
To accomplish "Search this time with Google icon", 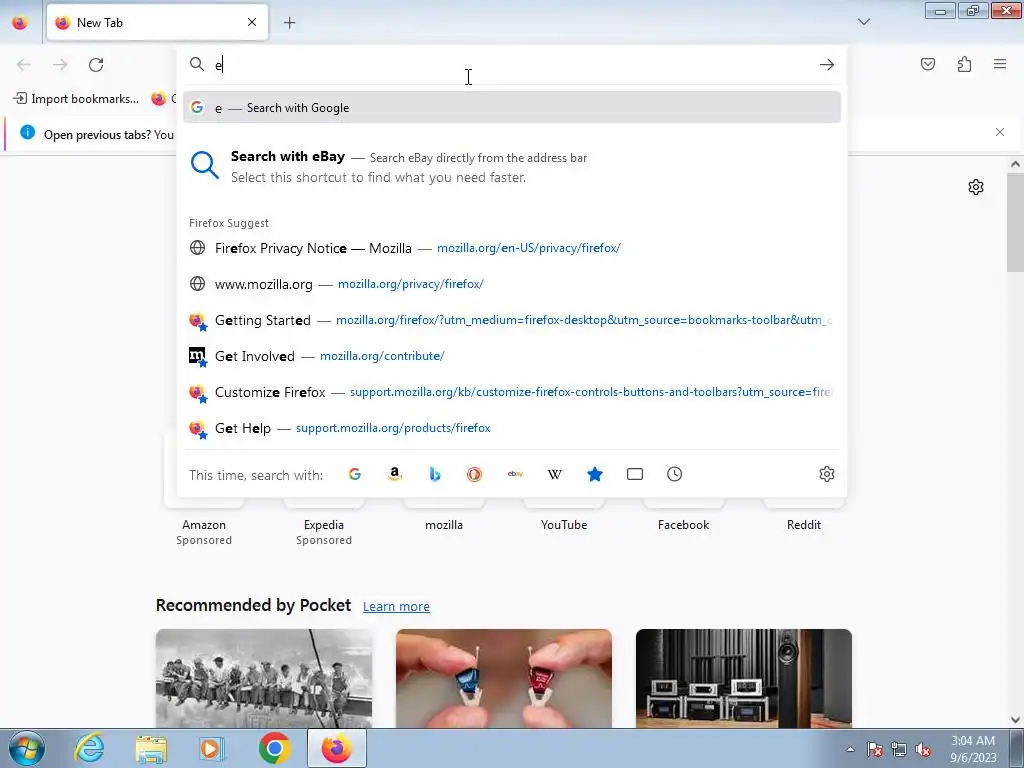I will click(x=355, y=474).
